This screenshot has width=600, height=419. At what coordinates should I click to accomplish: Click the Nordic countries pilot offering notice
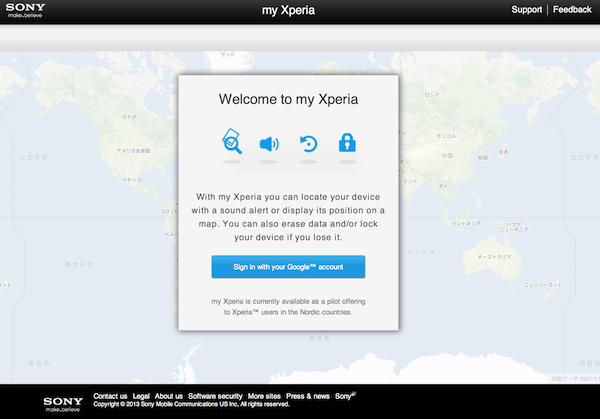pyautogui.click(x=288, y=307)
